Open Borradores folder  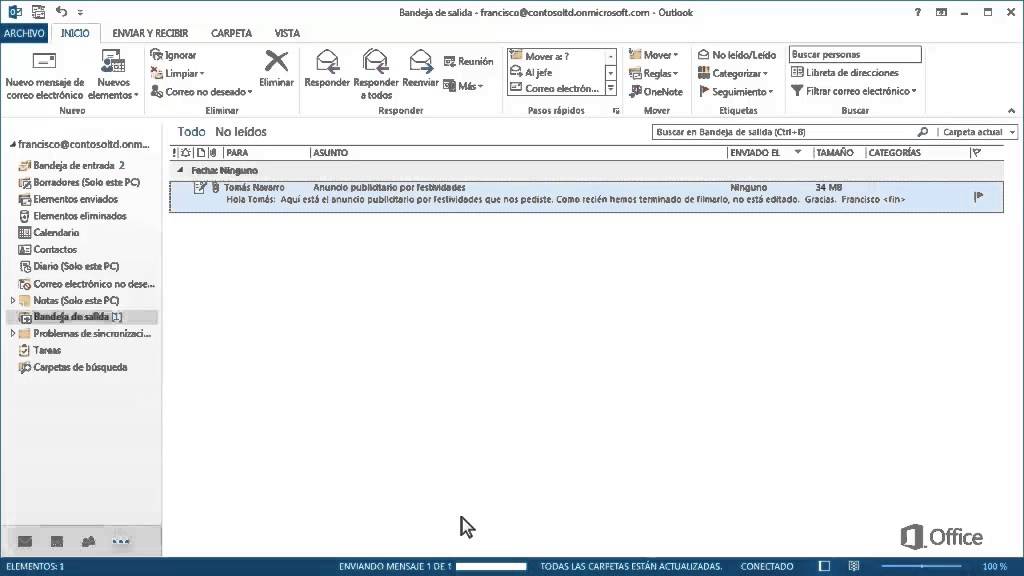[x=78, y=182]
